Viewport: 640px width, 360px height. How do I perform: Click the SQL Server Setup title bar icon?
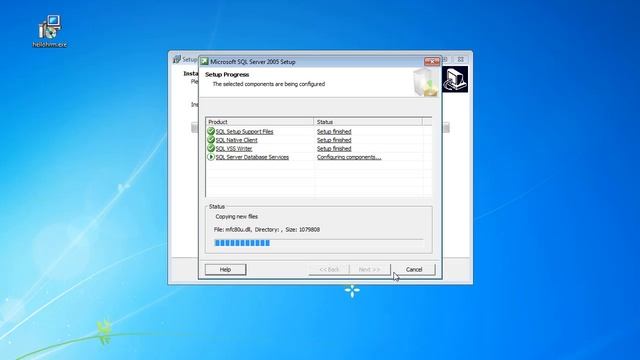[204, 62]
